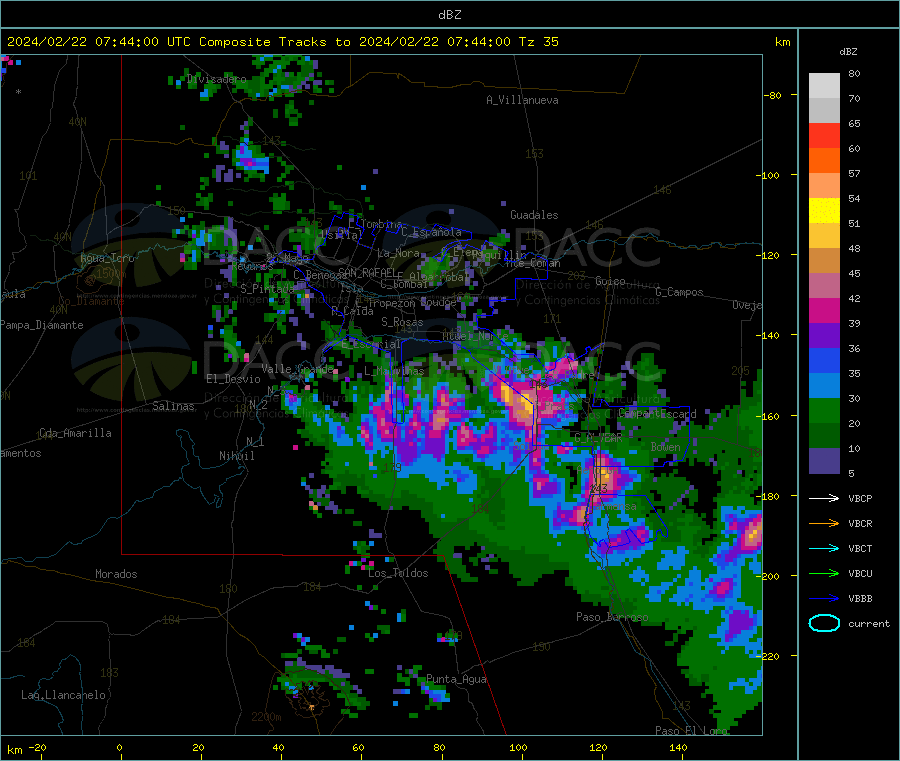Click the '-80' tick on the right axis
Viewport: 900px width, 761px height.
tap(773, 95)
